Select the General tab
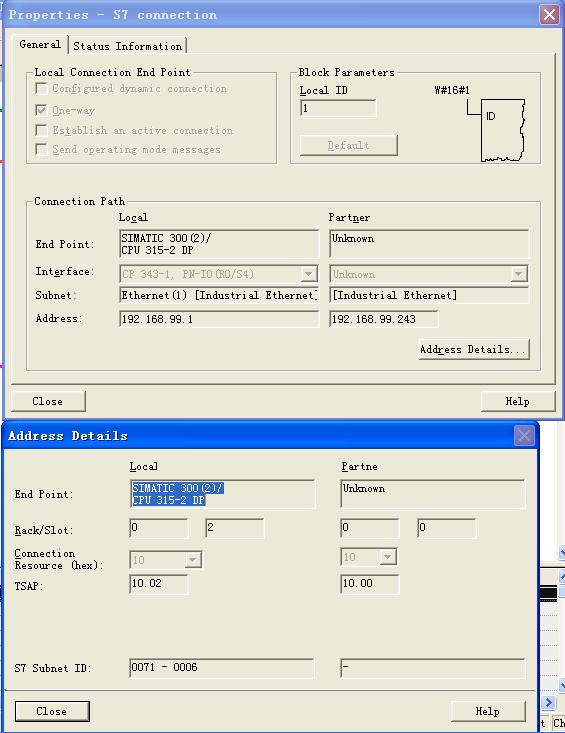Screen dimensions: 565x733 click(40, 44)
